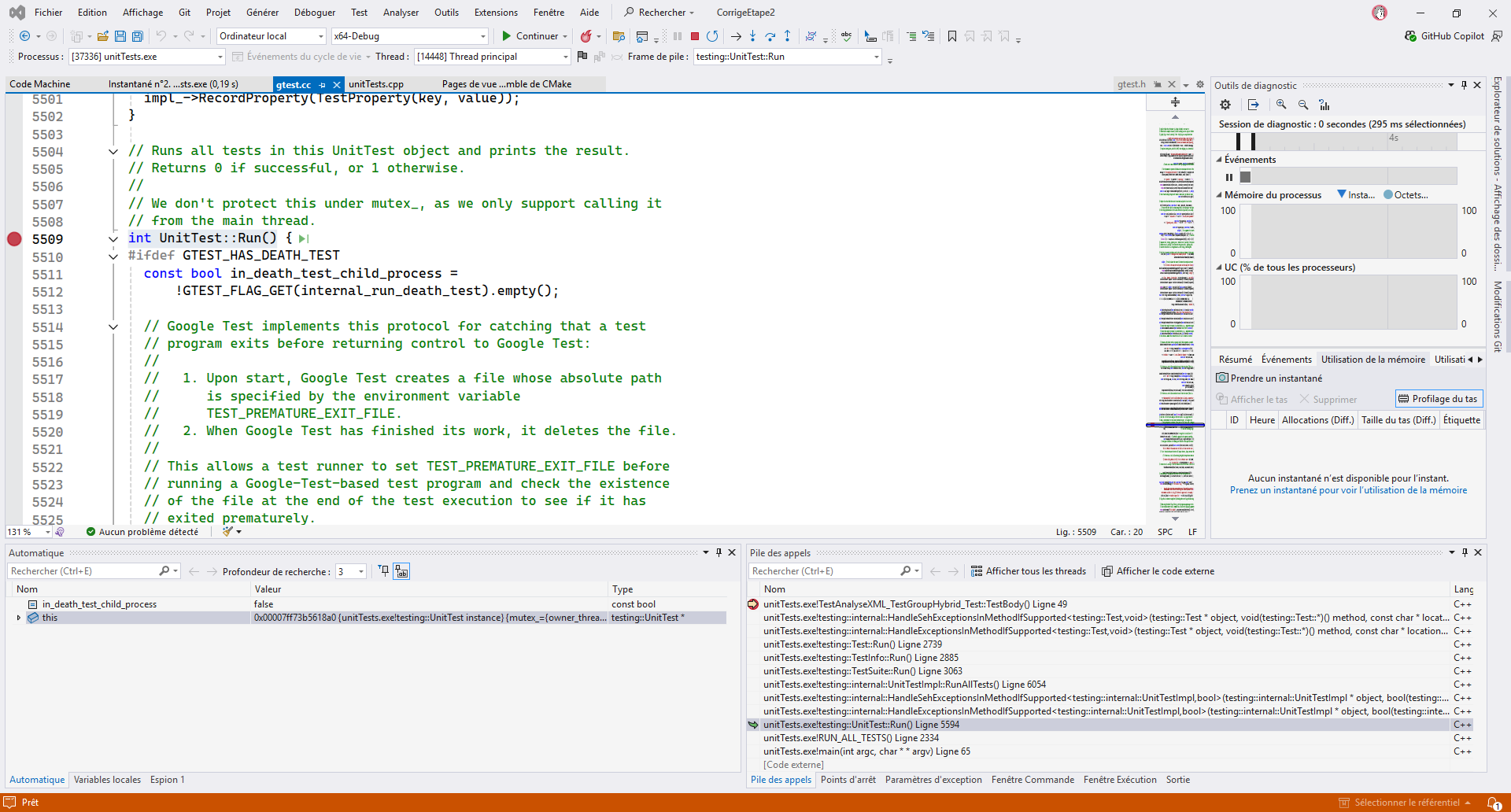The image size is (1511, 812).
Task: Switch to the unitTests.cpp tab
Action: coord(376,84)
